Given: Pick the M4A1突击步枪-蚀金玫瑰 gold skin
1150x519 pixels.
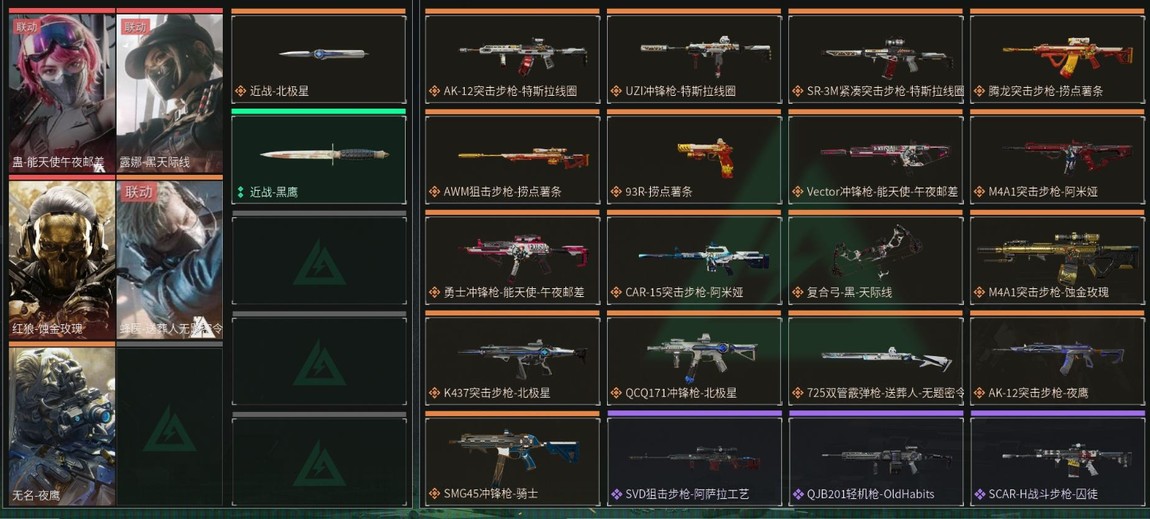Looking at the screenshot, I should click(1057, 260).
